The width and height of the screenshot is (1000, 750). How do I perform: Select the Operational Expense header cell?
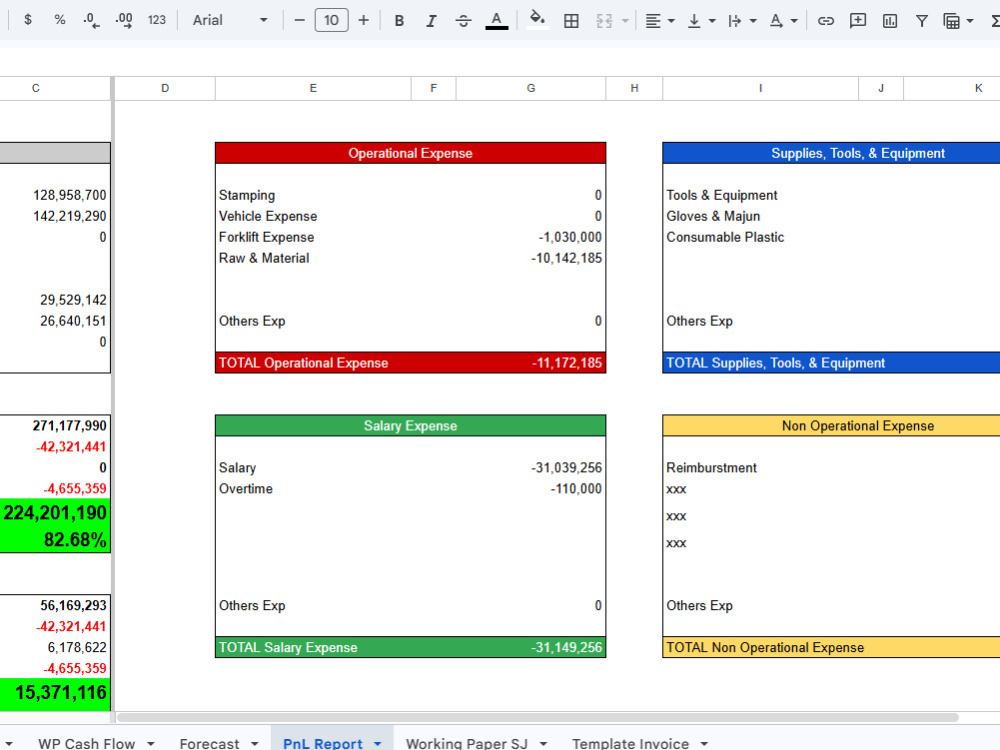pos(410,153)
